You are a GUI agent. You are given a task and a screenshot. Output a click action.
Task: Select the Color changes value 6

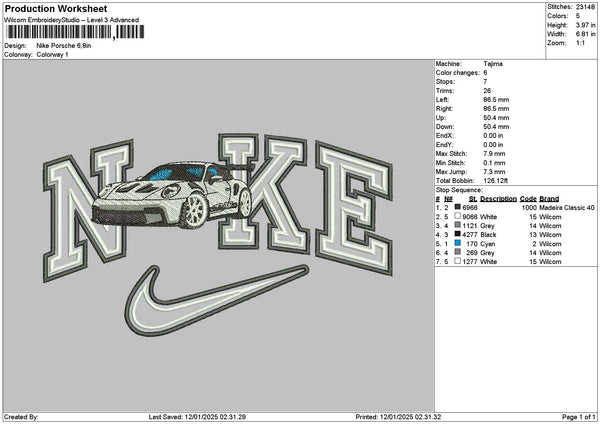[x=485, y=73]
